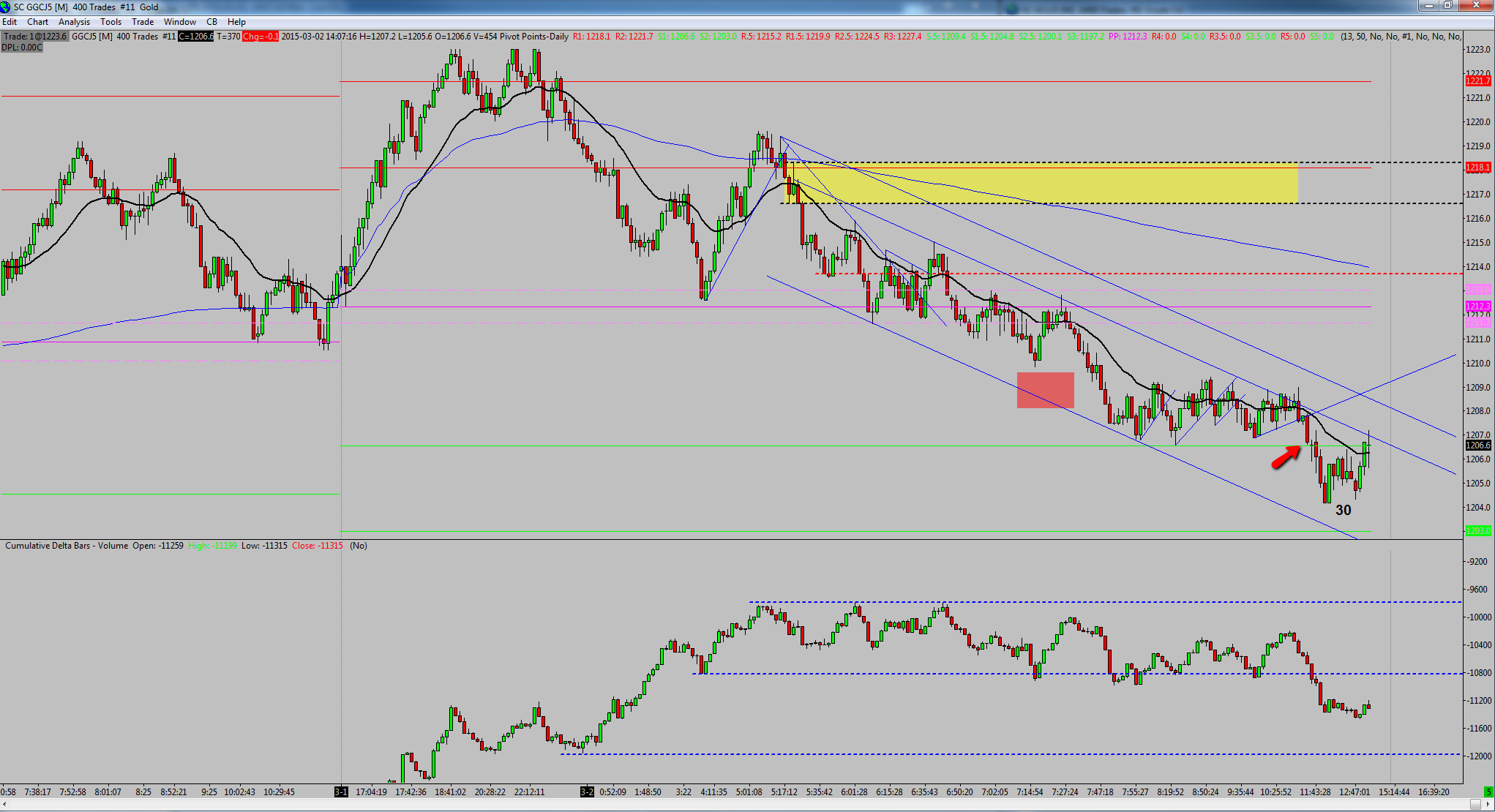This screenshot has width=1495, height=812.
Task: Click the scrollbar's left arrow button
Action: click(x=4, y=805)
